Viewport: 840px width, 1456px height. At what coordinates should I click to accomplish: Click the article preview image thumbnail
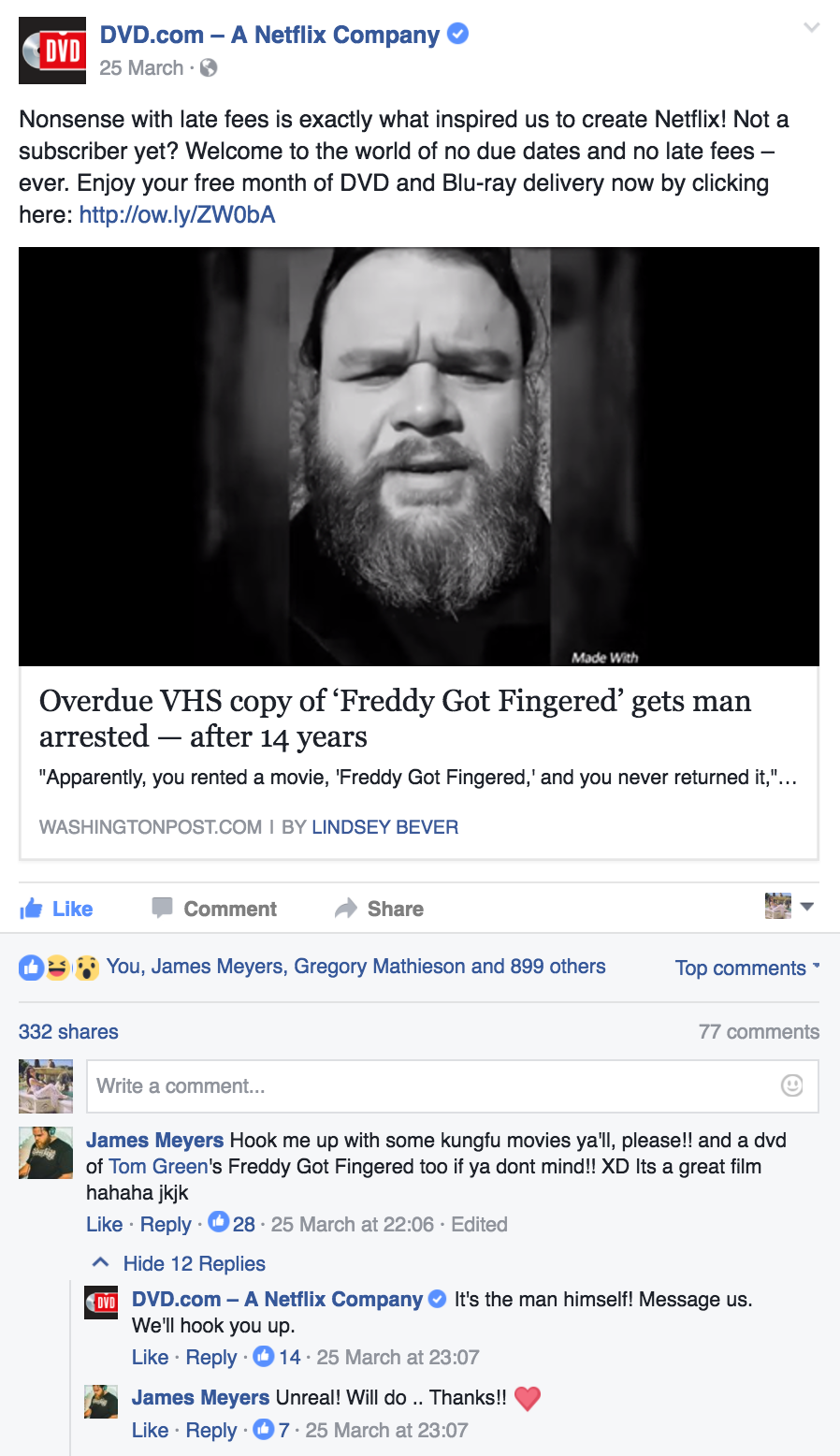click(x=419, y=457)
